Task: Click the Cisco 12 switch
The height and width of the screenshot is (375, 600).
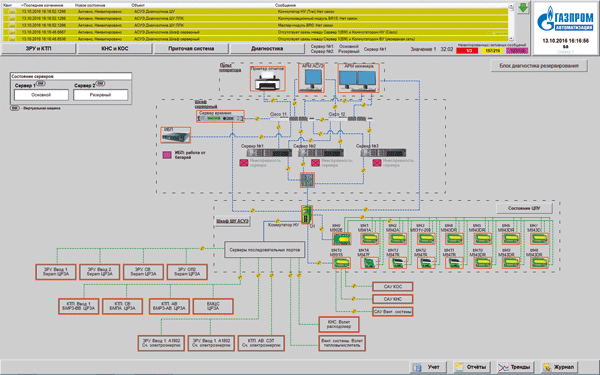Action: tap(350, 119)
